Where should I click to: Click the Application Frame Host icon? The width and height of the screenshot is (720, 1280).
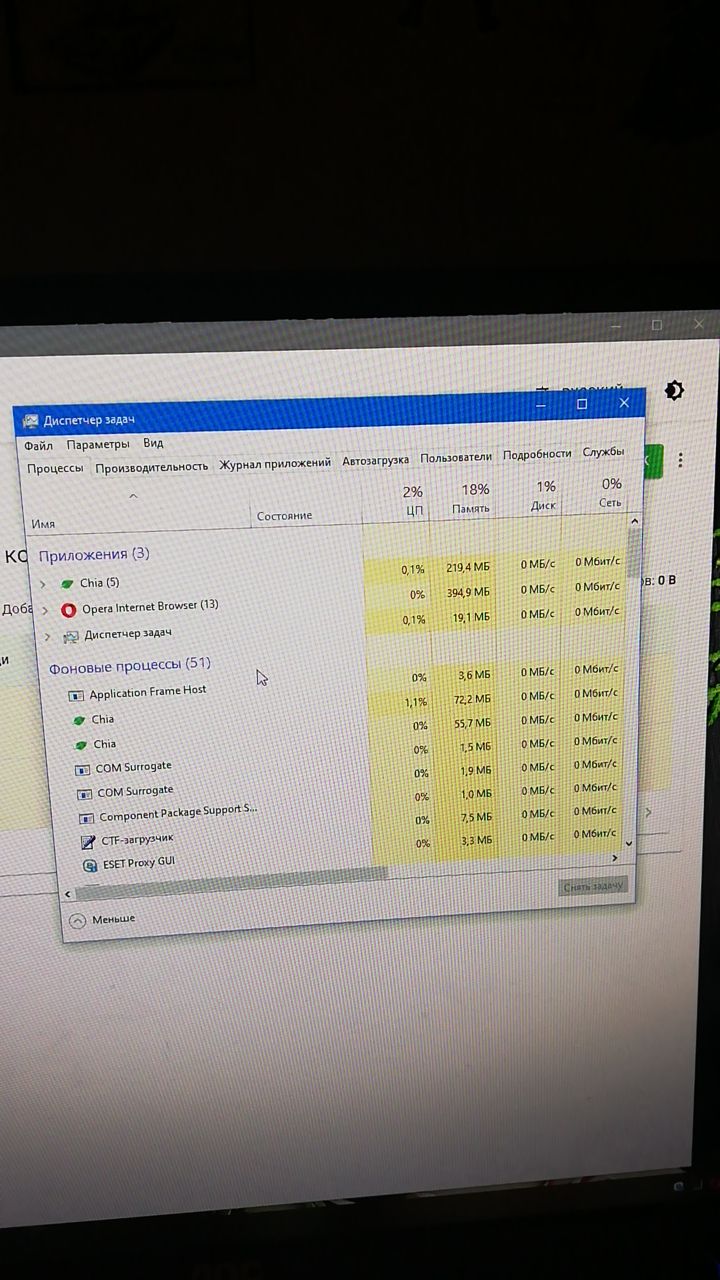click(76, 694)
